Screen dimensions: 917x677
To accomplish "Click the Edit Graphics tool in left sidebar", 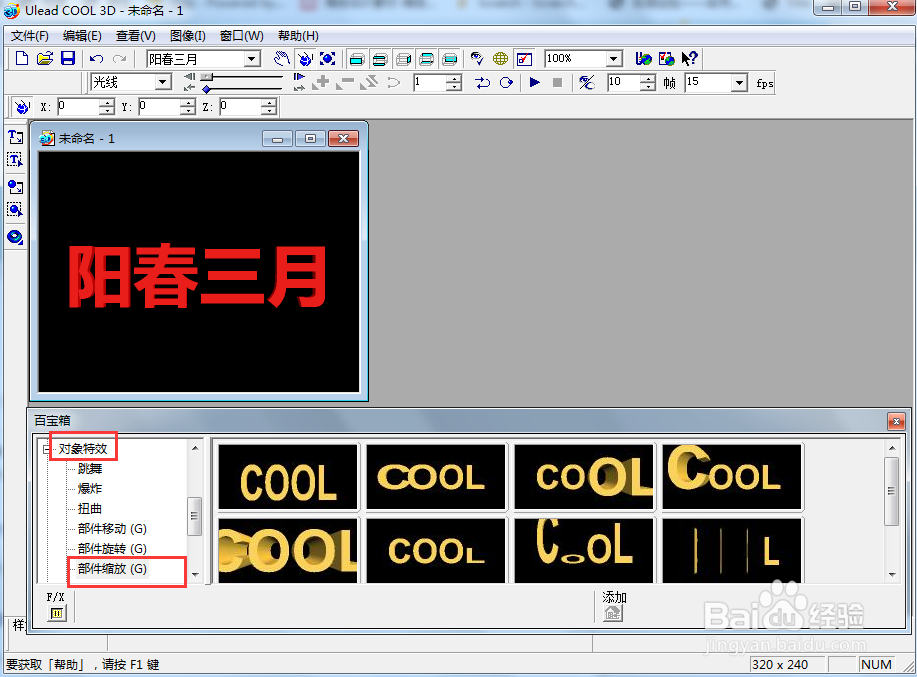I will point(15,209).
